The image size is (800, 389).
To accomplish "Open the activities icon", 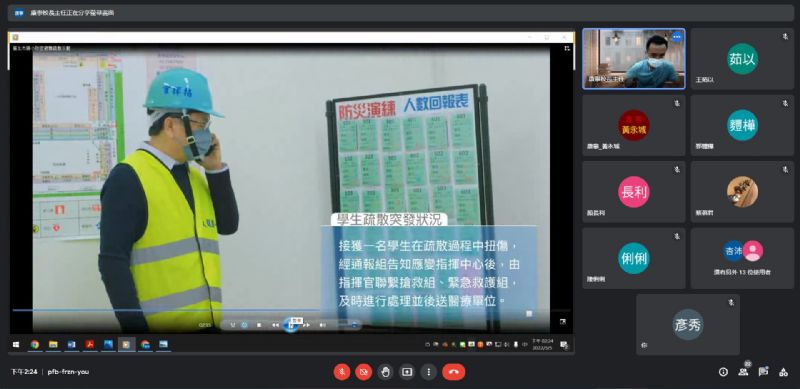I will 783,372.
